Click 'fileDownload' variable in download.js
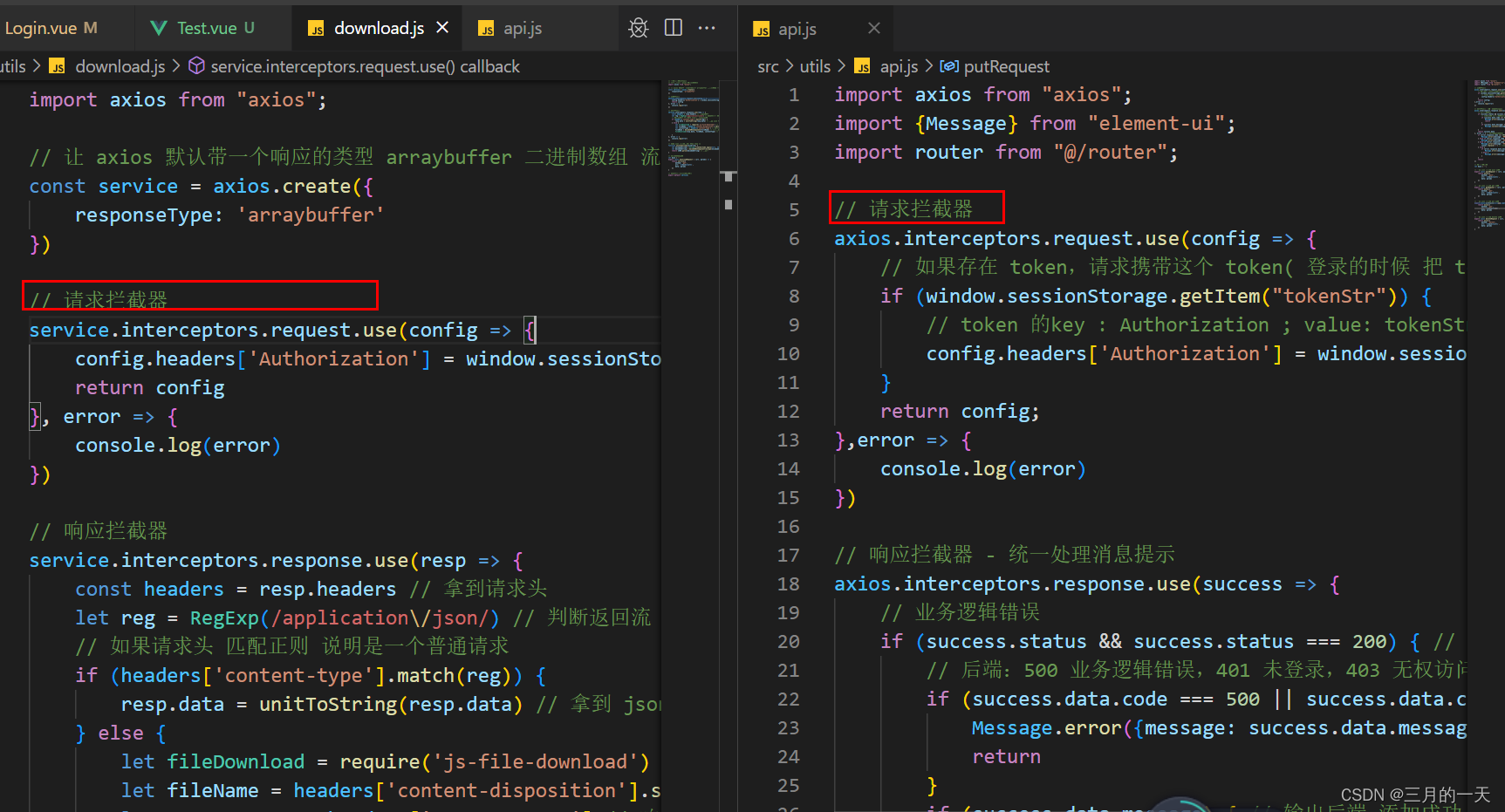Viewport: 1505px width, 812px height. click(236, 761)
